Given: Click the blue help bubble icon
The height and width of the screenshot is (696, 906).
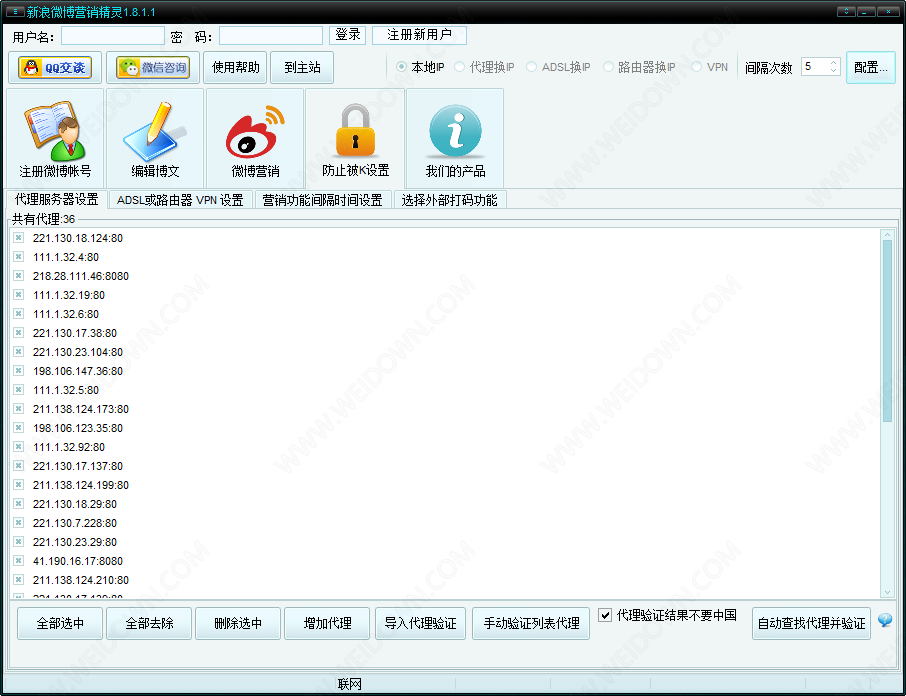Looking at the screenshot, I should tap(885, 620).
